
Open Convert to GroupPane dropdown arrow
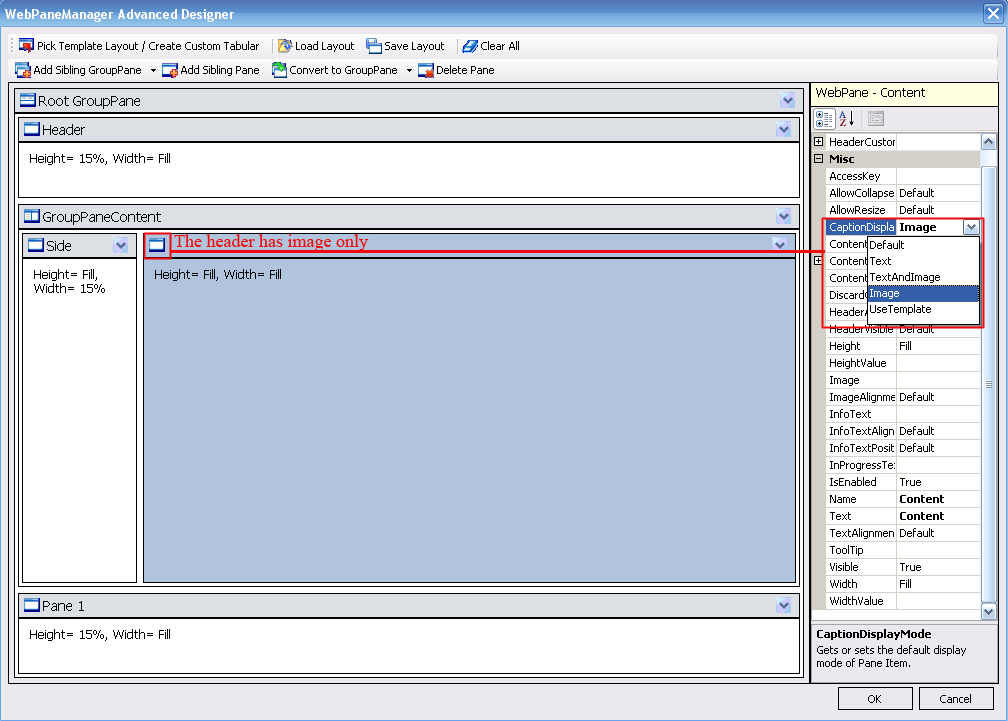[409, 71]
